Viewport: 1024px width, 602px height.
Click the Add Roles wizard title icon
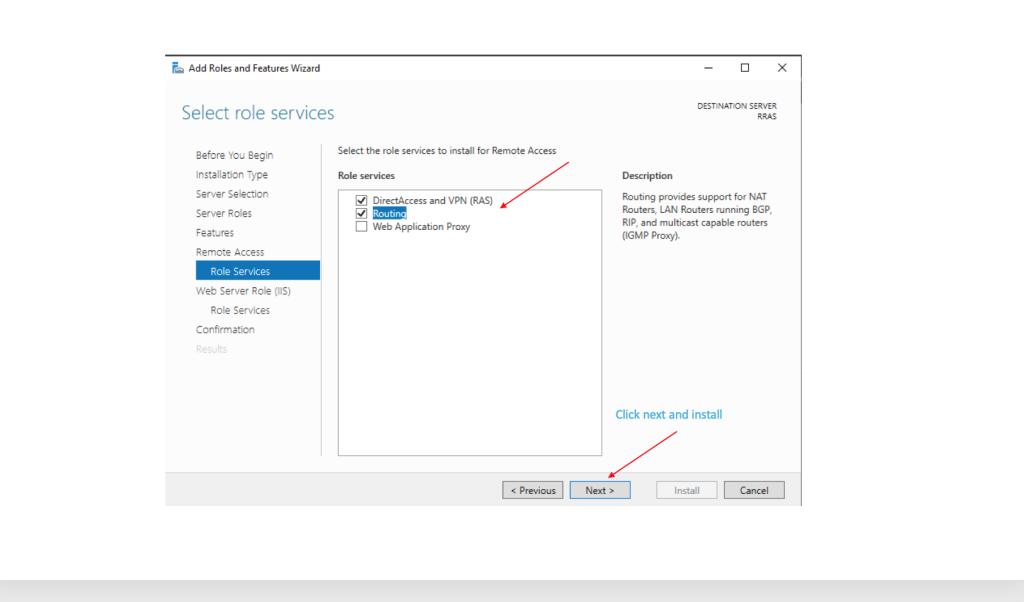pos(177,68)
